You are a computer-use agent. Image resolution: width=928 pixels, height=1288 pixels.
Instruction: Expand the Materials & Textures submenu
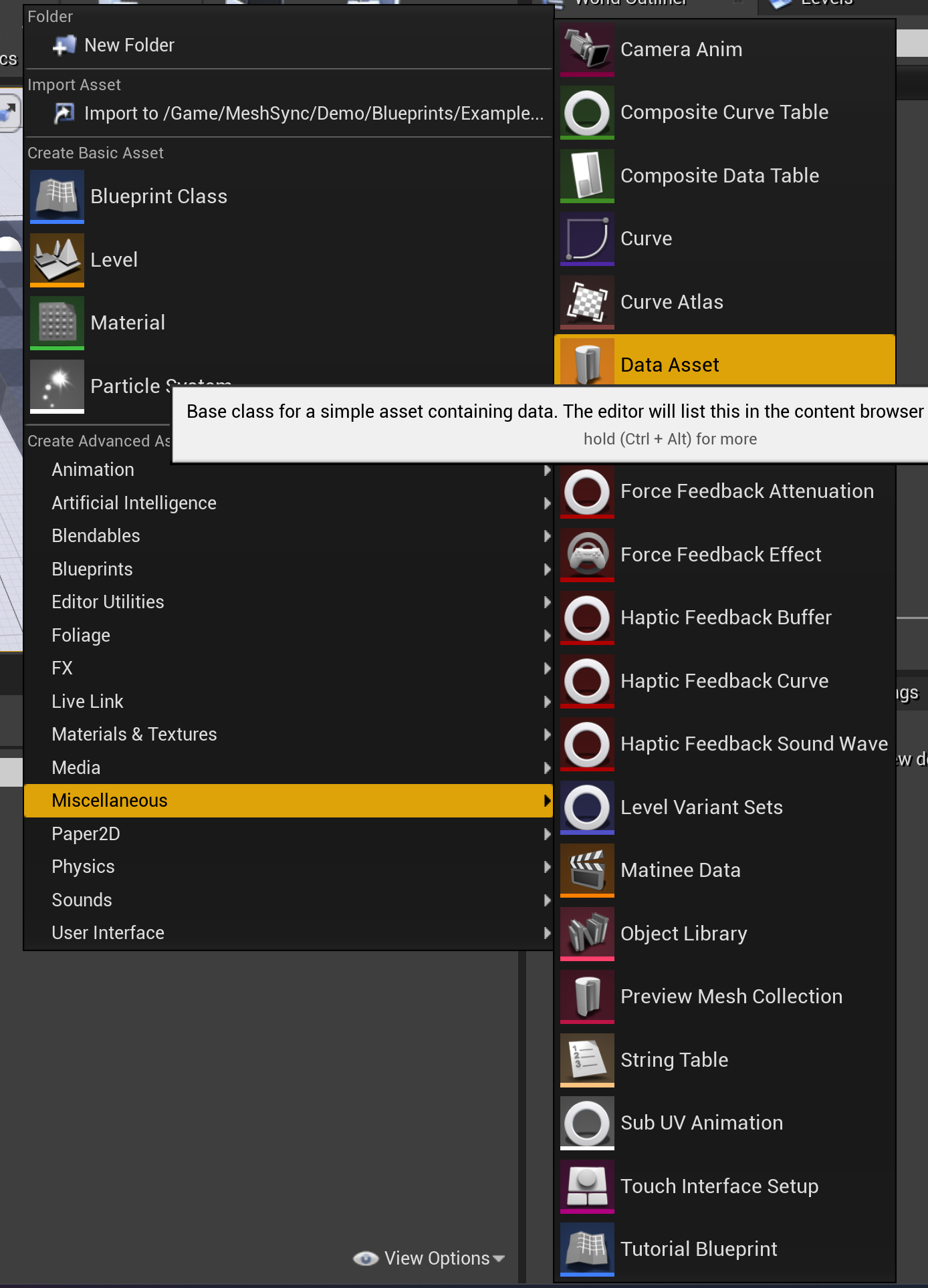tap(547, 735)
